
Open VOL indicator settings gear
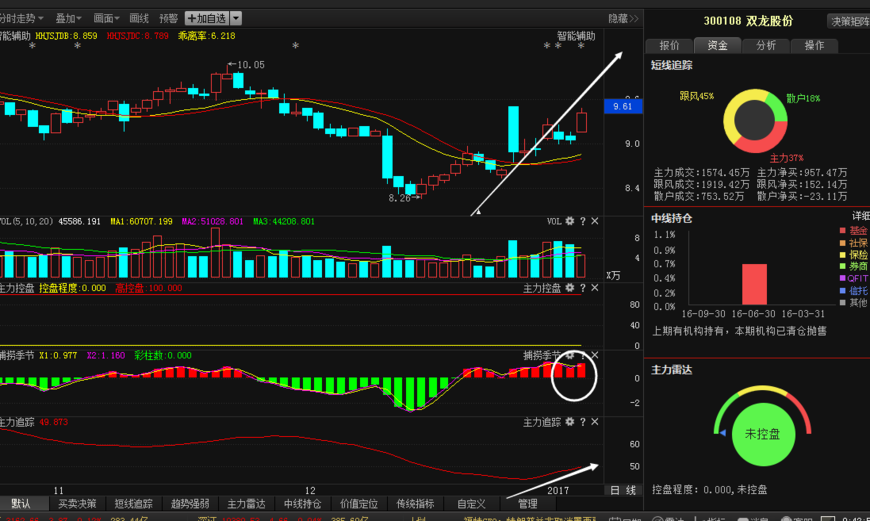click(x=570, y=221)
